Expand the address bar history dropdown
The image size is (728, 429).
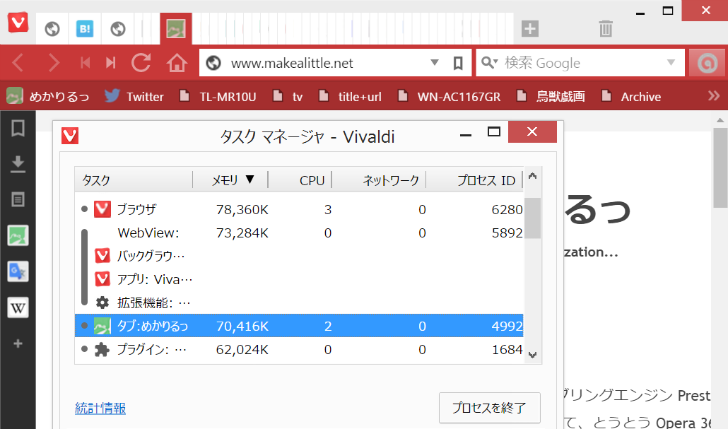coord(435,62)
